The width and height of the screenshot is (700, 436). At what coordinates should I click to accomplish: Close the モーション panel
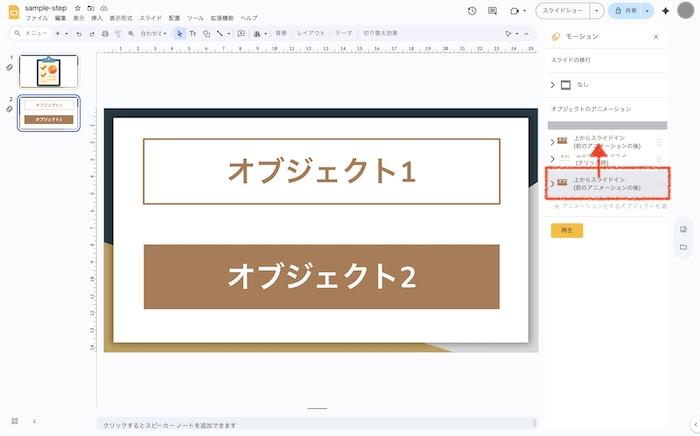[656, 37]
